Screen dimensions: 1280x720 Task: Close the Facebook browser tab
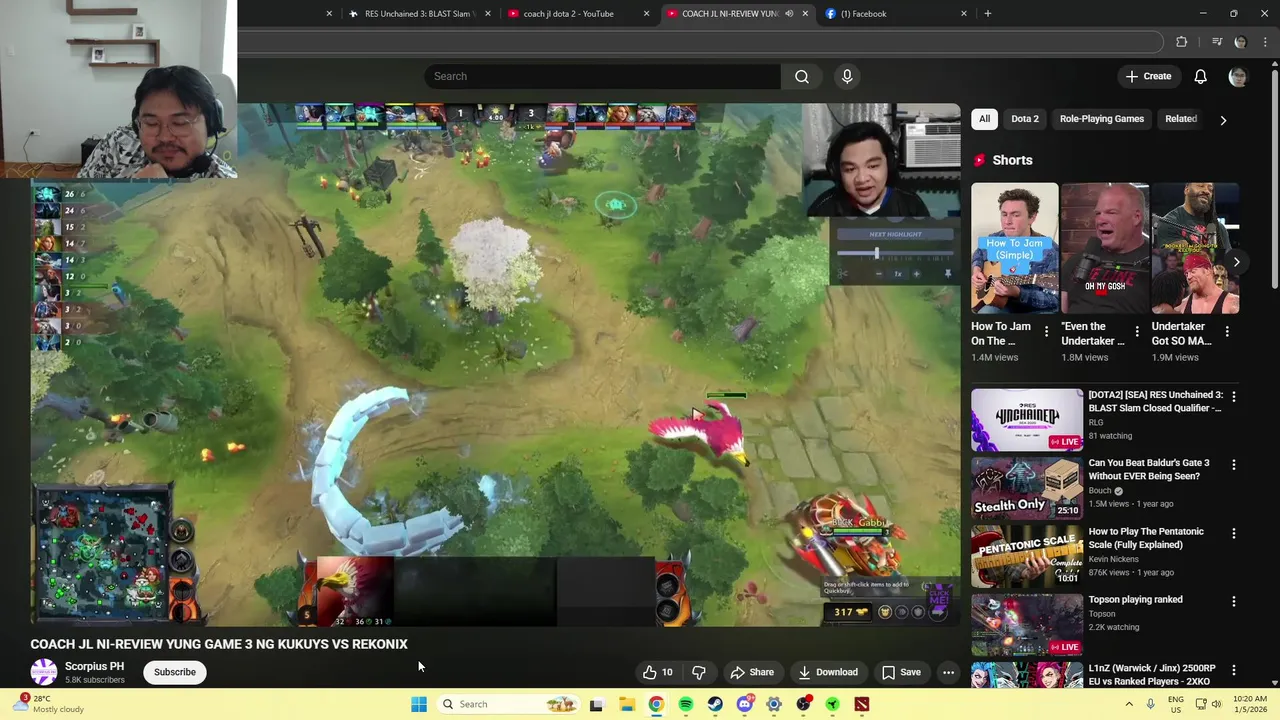tap(964, 14)
